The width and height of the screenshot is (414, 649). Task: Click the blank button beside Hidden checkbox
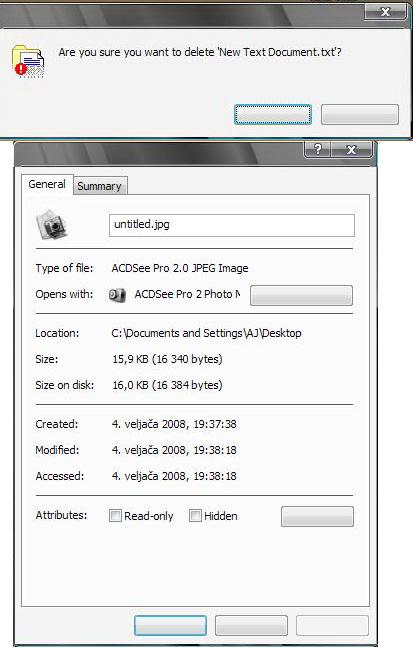(x=317, y=517)
